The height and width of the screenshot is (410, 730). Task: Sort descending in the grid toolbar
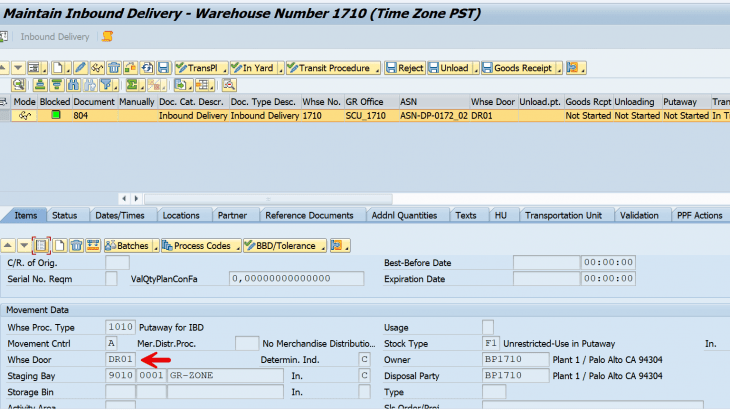pyautogui.click(x=57, y=85)
